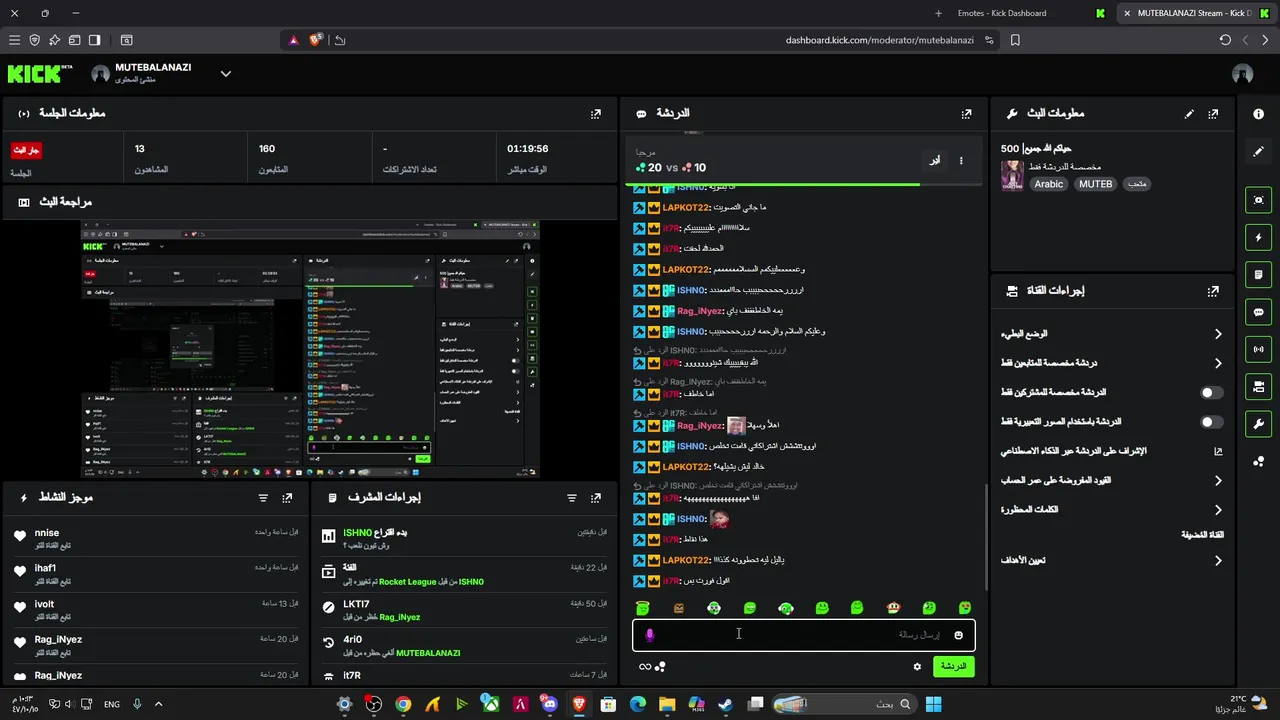Click the Arabic tag
This screenshot has height=720, width=1280.
1049,184
